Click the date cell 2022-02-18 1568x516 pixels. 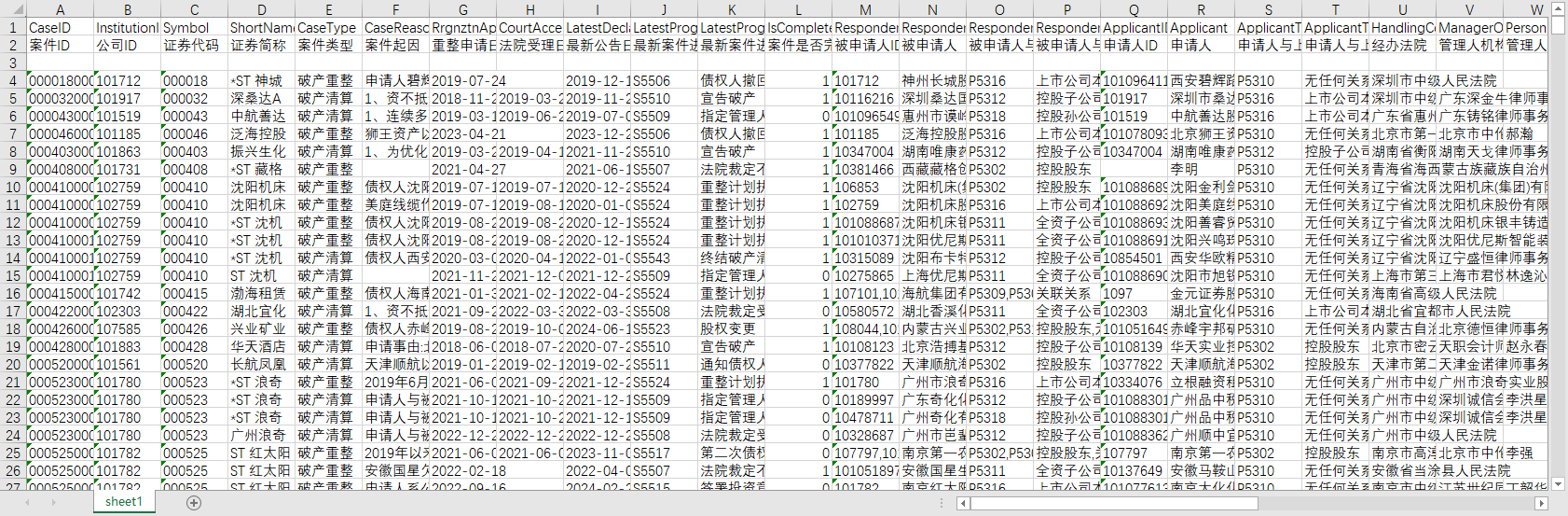[462, 470]
